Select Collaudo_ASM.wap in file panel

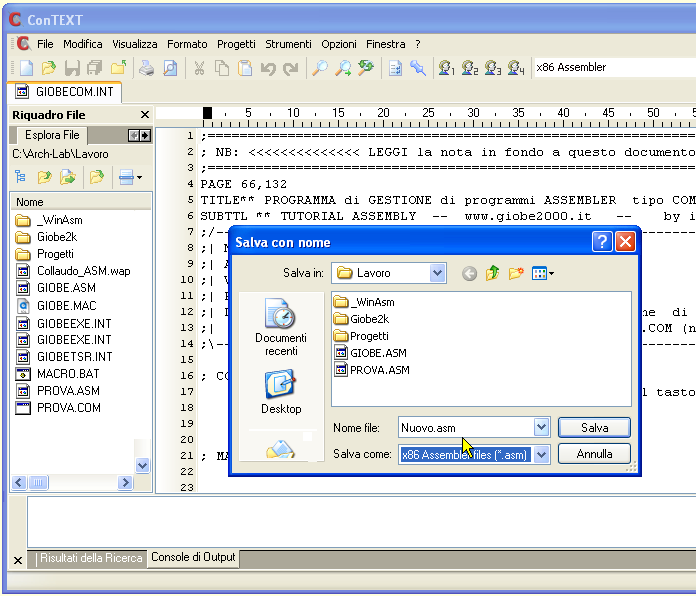coord(74,271)
